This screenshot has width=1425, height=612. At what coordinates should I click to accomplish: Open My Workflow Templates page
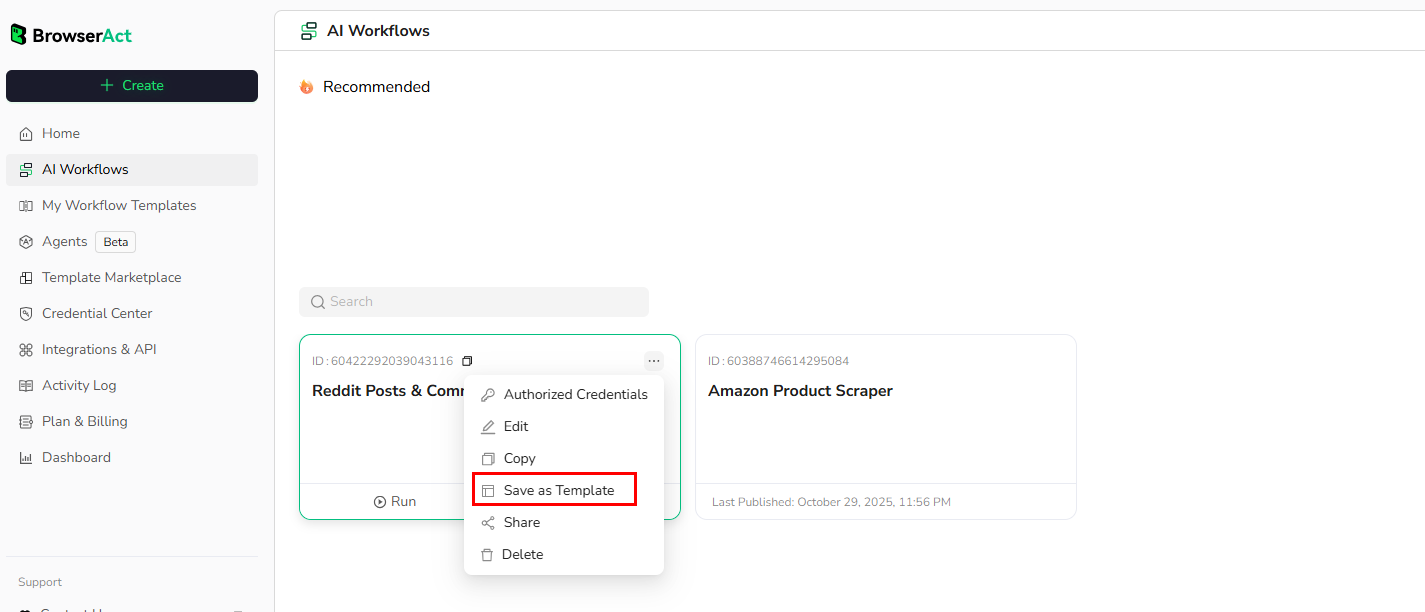[118, 206]
